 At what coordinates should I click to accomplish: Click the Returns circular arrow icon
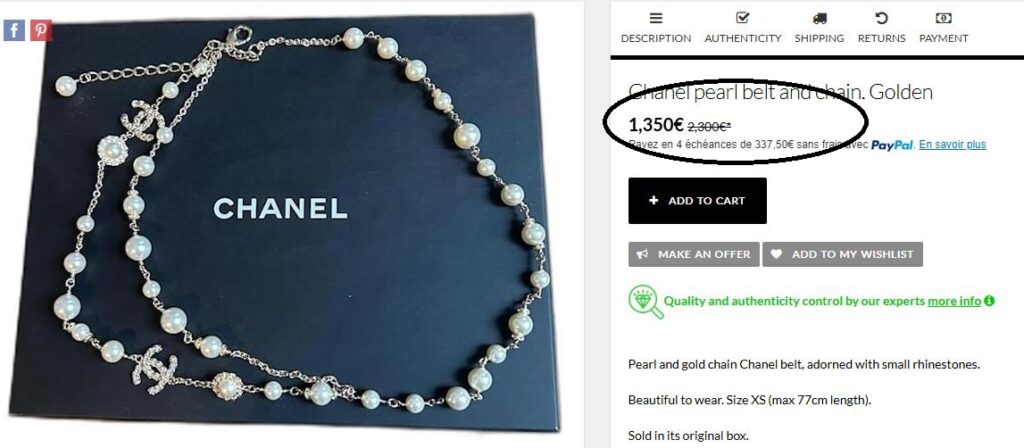pyautogui.click(x=882, y=18)
